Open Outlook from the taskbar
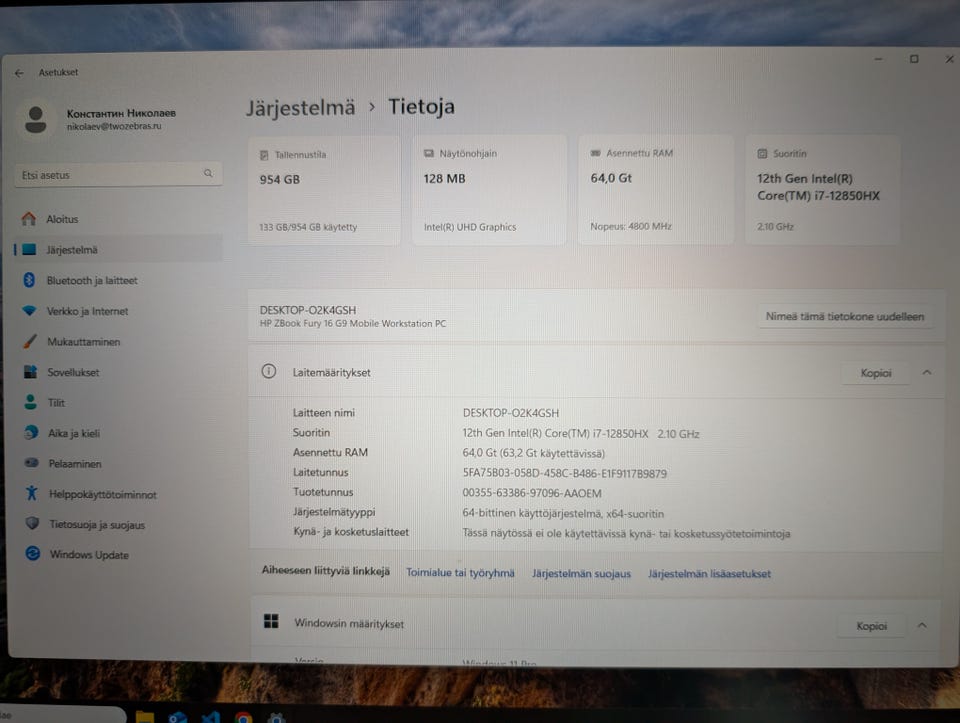 [x=178, y=717]
